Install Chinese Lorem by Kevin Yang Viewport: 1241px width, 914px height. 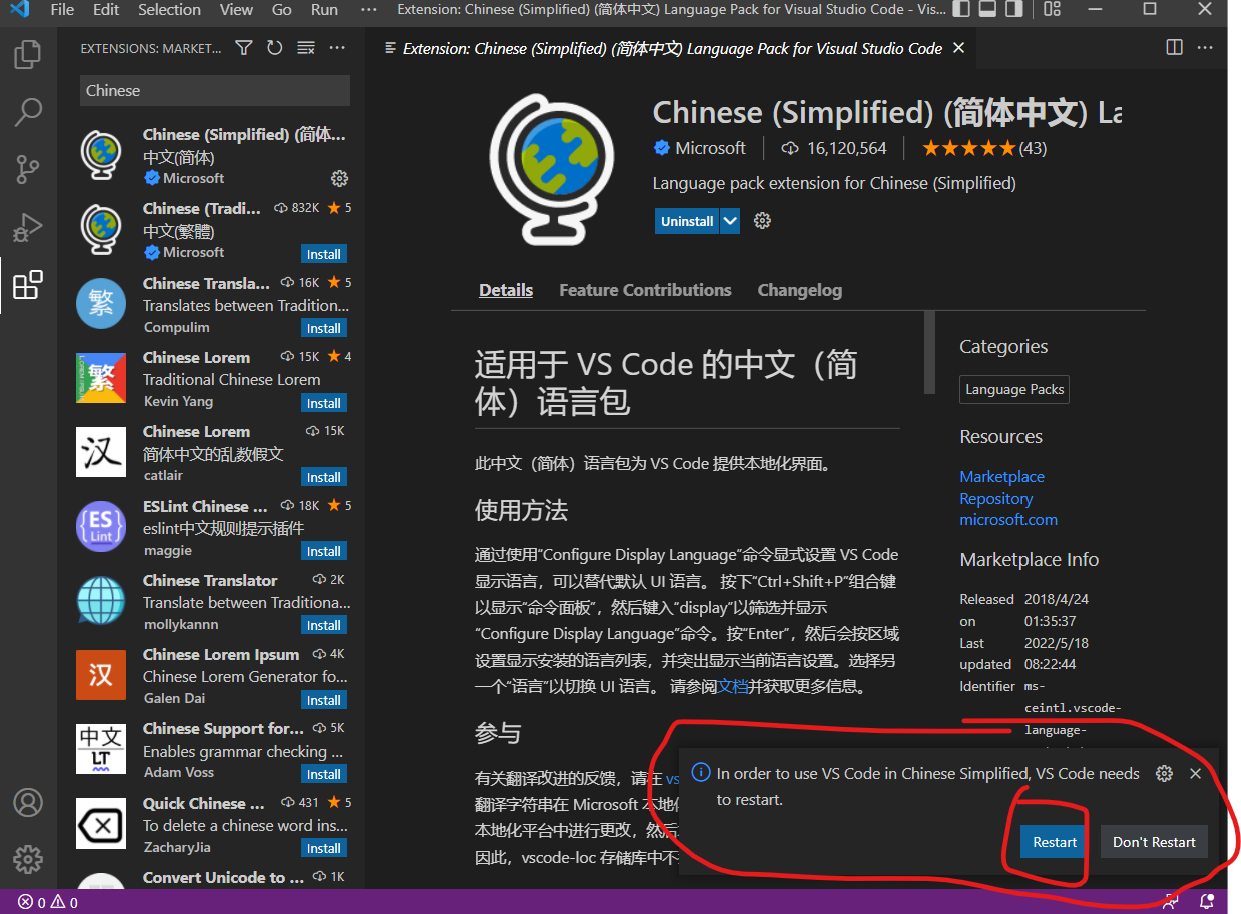click(324, 403)
